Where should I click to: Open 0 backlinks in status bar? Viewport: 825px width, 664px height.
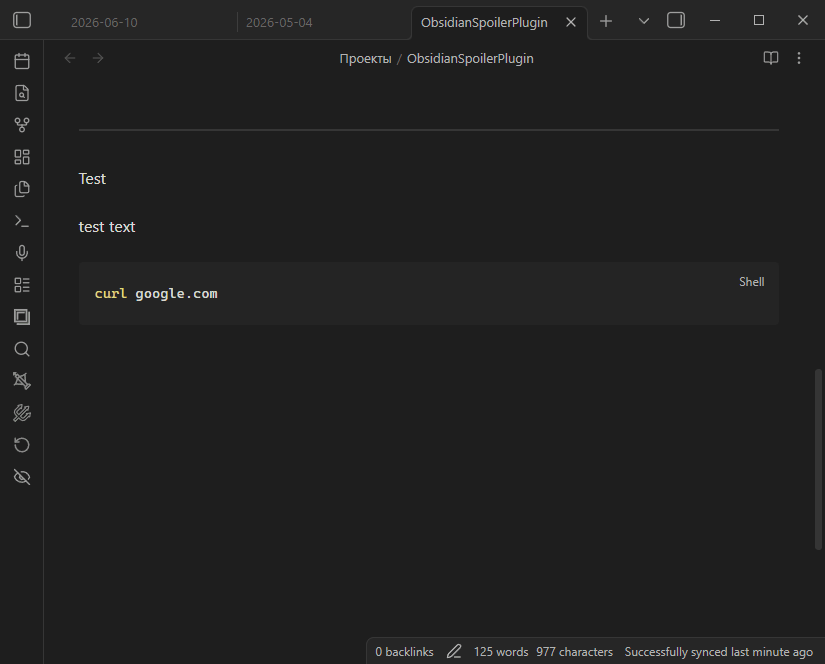coord(404,652)
